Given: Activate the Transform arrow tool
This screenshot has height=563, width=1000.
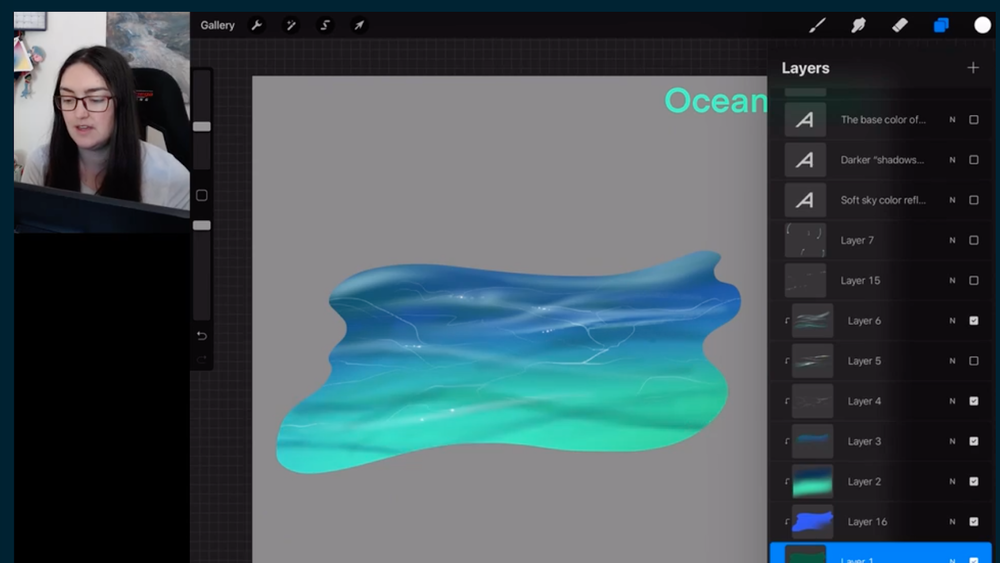Looking at the screenshot, I should [359, 25].
